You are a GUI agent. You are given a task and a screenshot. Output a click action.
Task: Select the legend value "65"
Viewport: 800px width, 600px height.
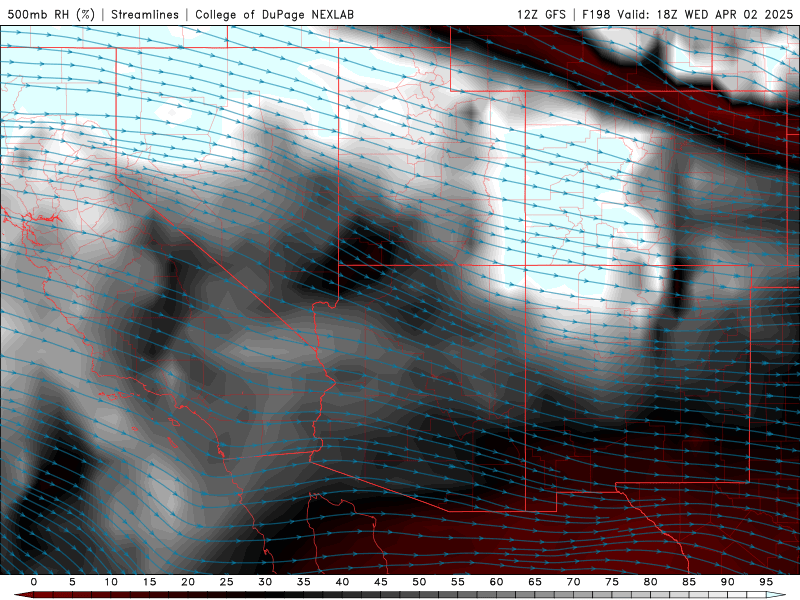[x=535, y=582]
